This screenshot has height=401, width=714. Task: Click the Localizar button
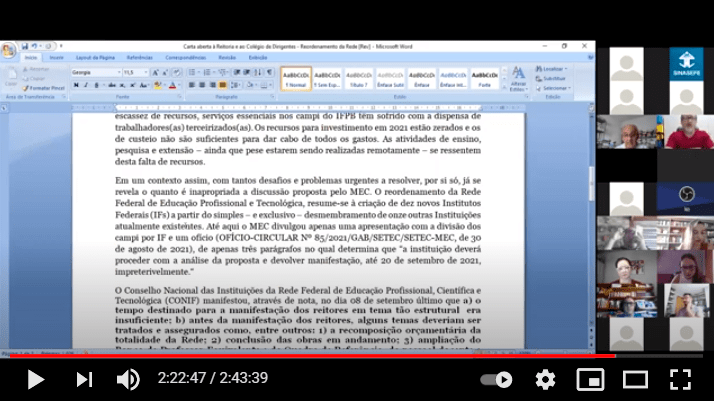555,69
